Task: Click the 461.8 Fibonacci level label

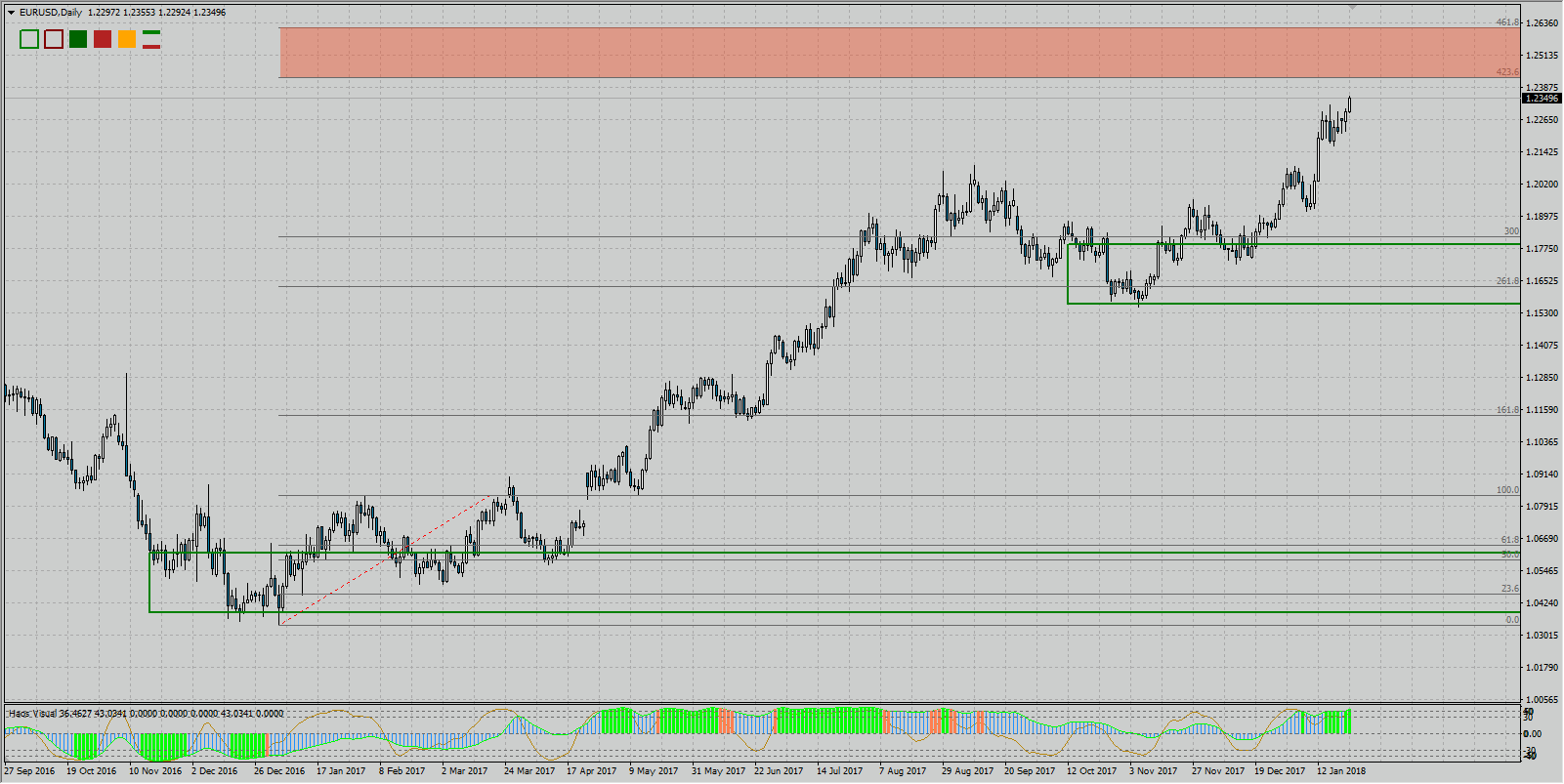Action: (1507, 22)
